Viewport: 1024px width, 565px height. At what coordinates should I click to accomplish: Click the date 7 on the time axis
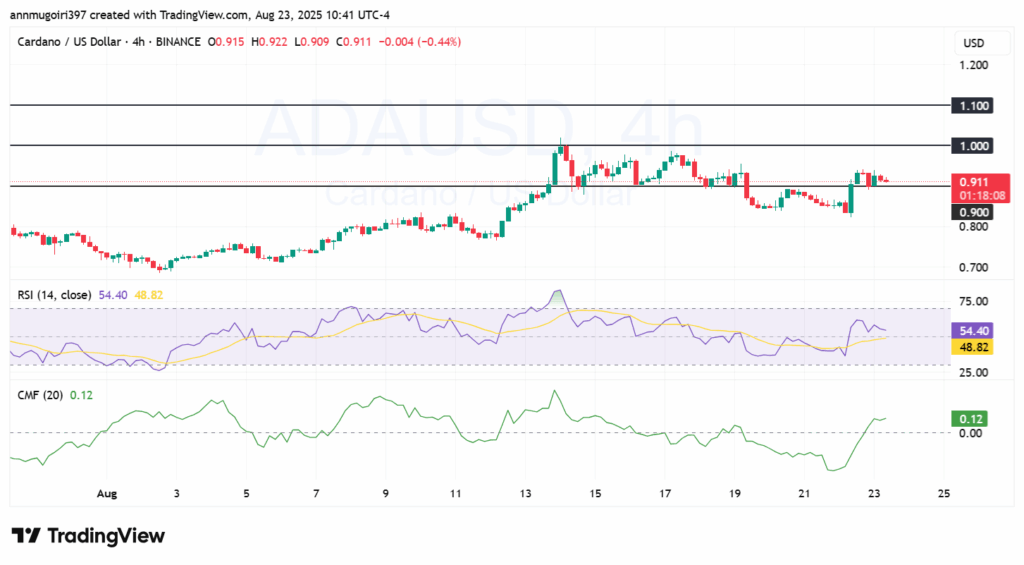tap(316, 494)
